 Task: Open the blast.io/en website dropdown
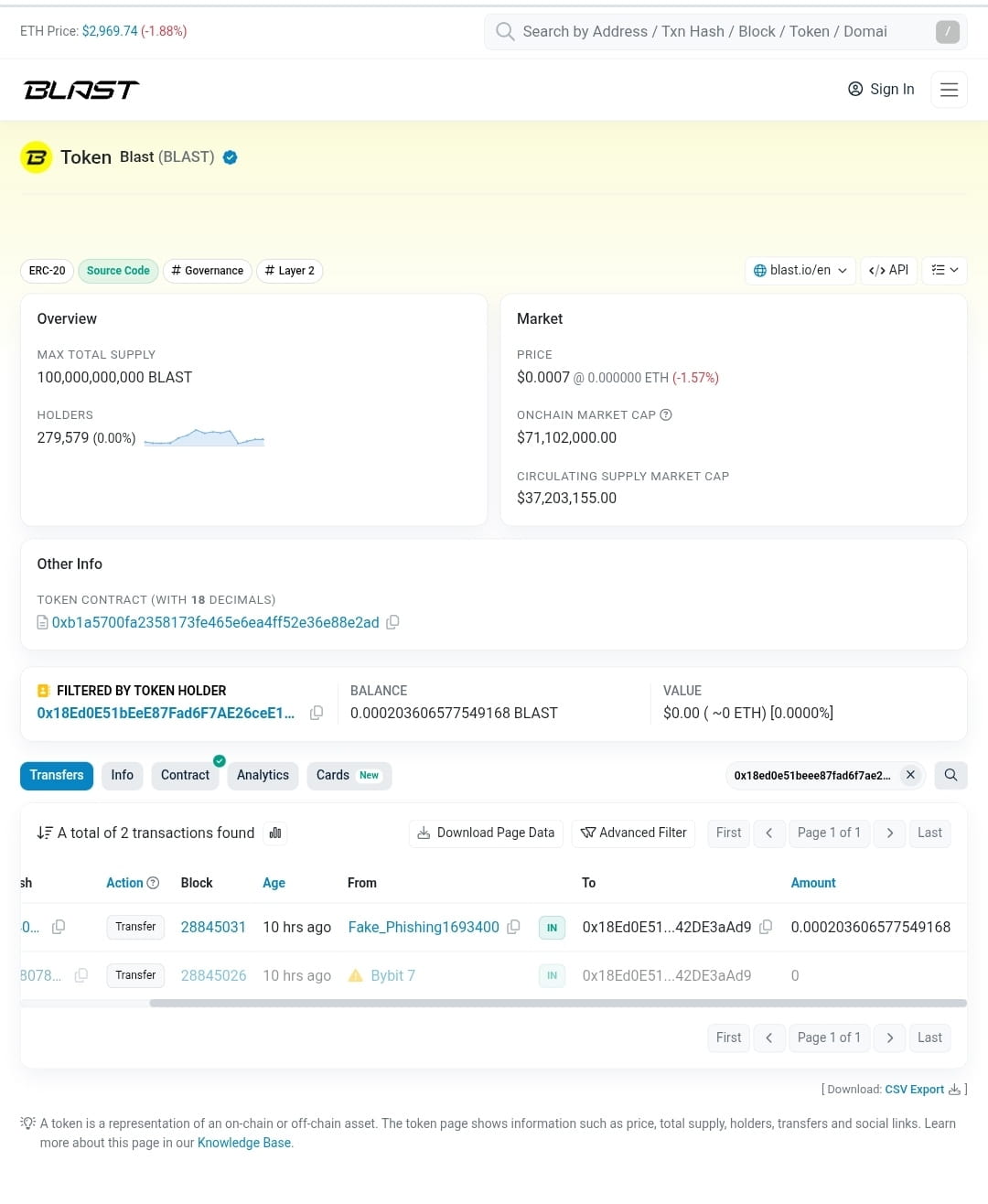(800, 270)
